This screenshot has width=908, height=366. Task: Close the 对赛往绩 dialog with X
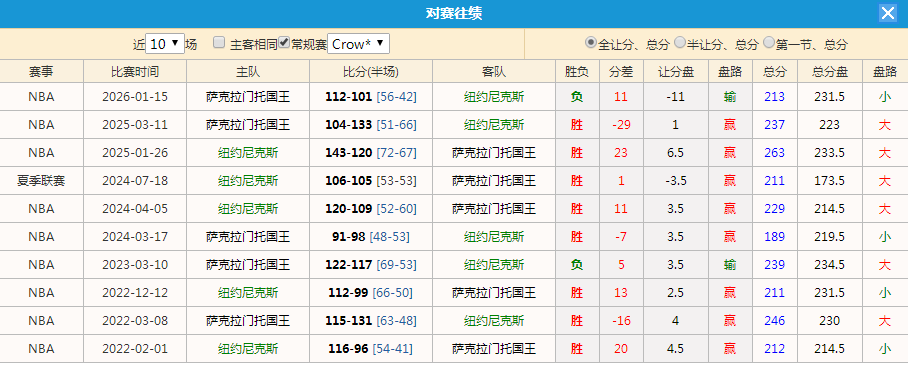click(x=887, y=13)
